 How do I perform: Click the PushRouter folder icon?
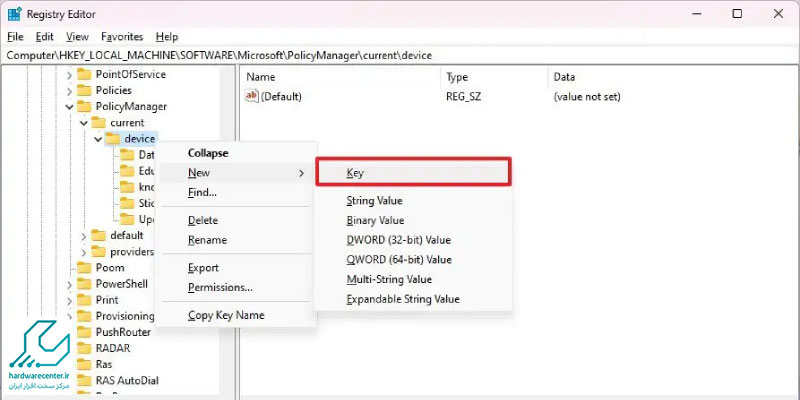tap(84, 332)
